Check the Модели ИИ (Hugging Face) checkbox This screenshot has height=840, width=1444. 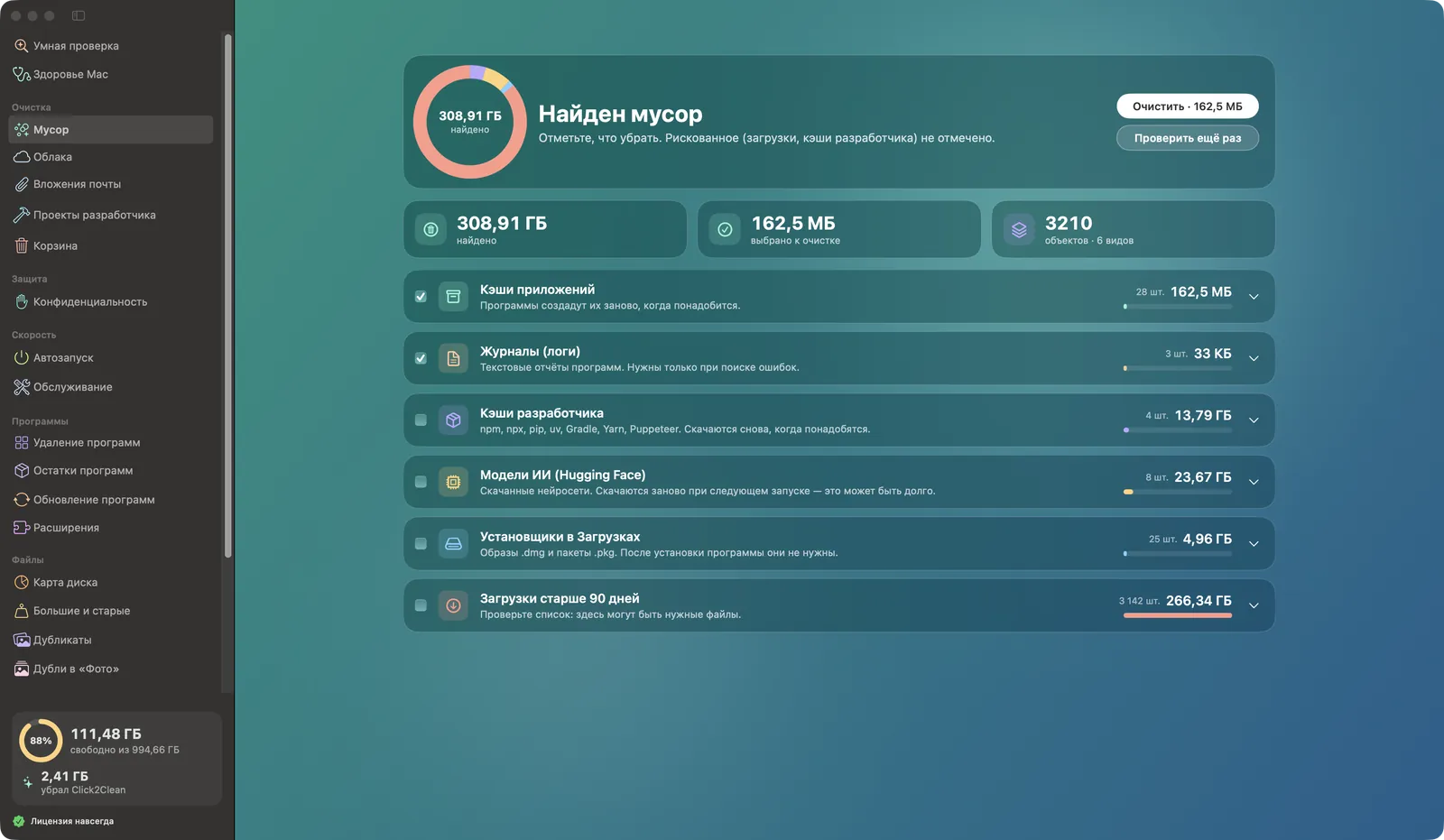coord(421,482)
